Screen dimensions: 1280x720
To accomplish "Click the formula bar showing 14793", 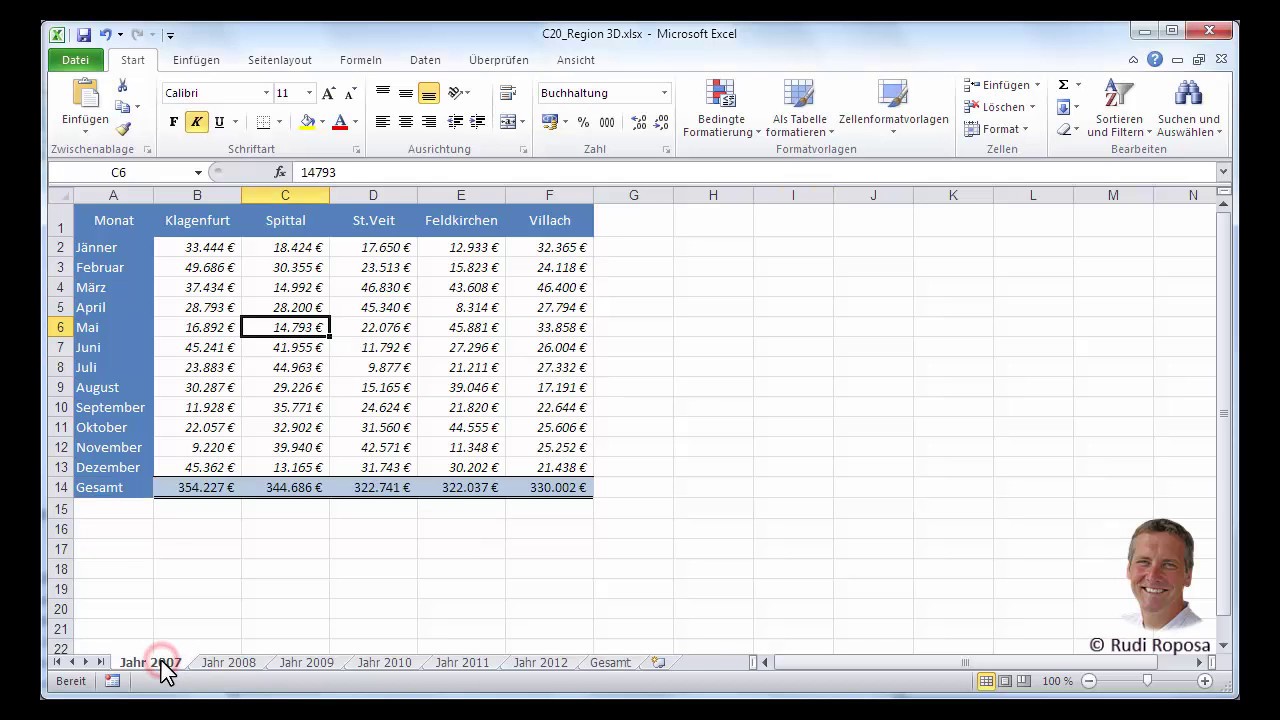I will [x=755, y=173].
